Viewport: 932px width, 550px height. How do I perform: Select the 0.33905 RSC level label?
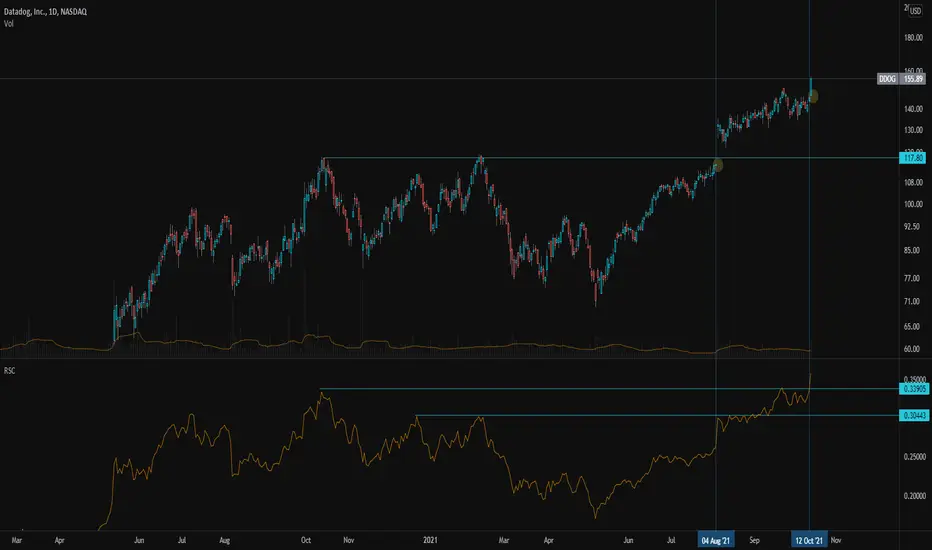tap(915, 389)
